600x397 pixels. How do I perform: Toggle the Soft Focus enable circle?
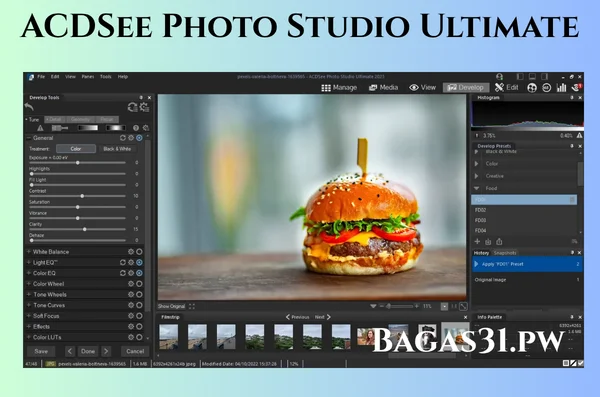[139, 316]
